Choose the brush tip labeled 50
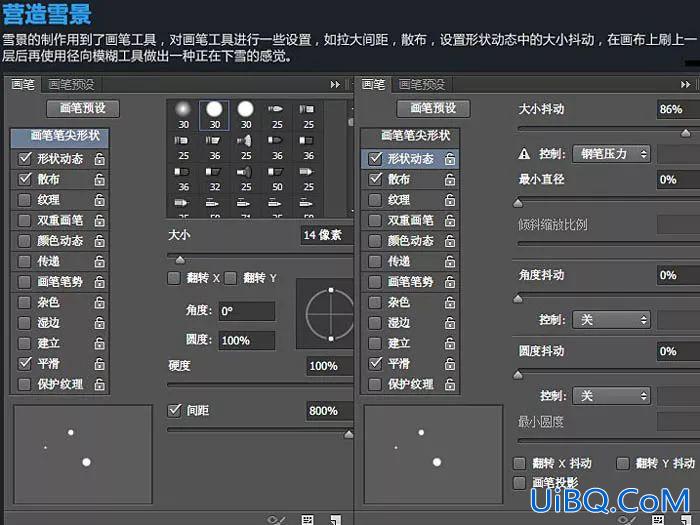The width and height of the screenshot is (700, 525). 277,179
